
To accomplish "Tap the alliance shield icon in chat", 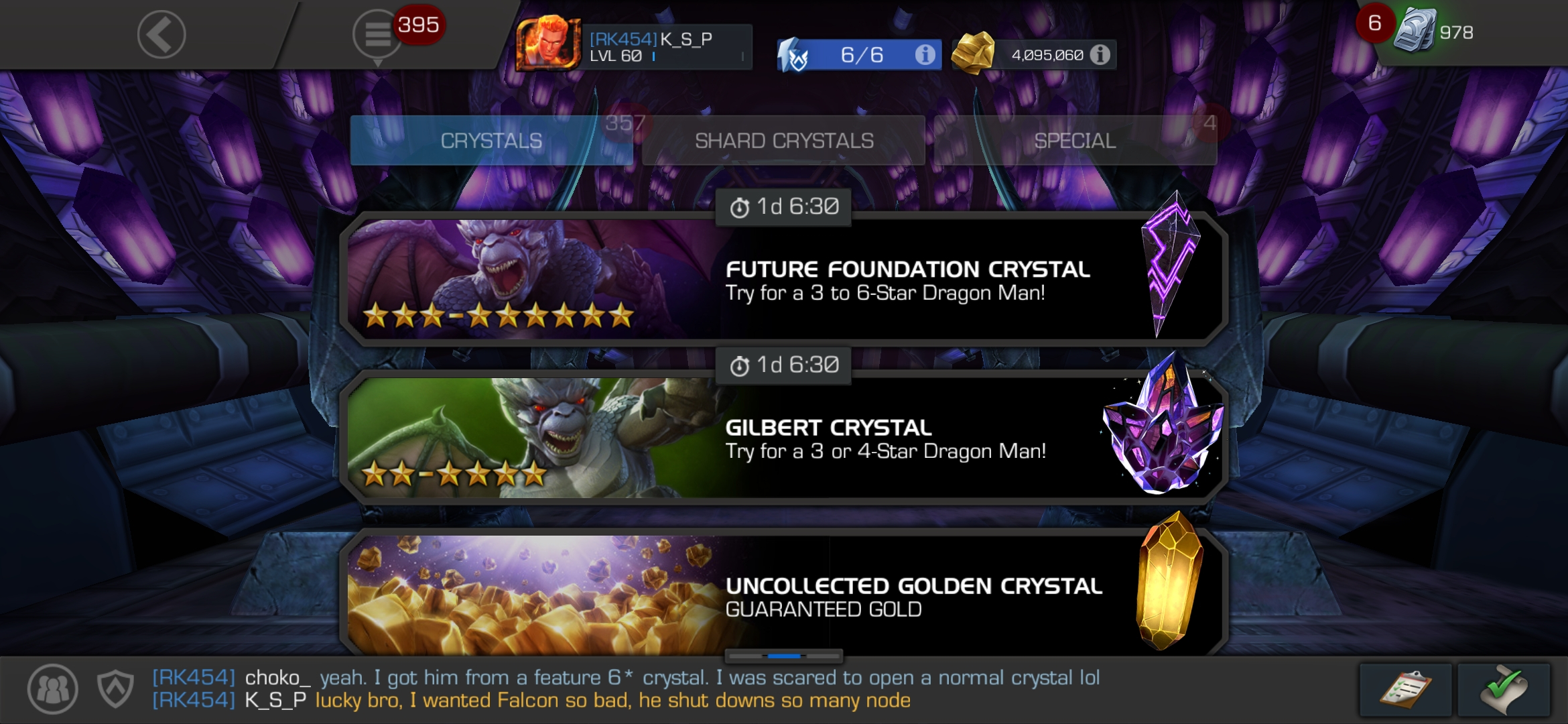I will (115, 688).
